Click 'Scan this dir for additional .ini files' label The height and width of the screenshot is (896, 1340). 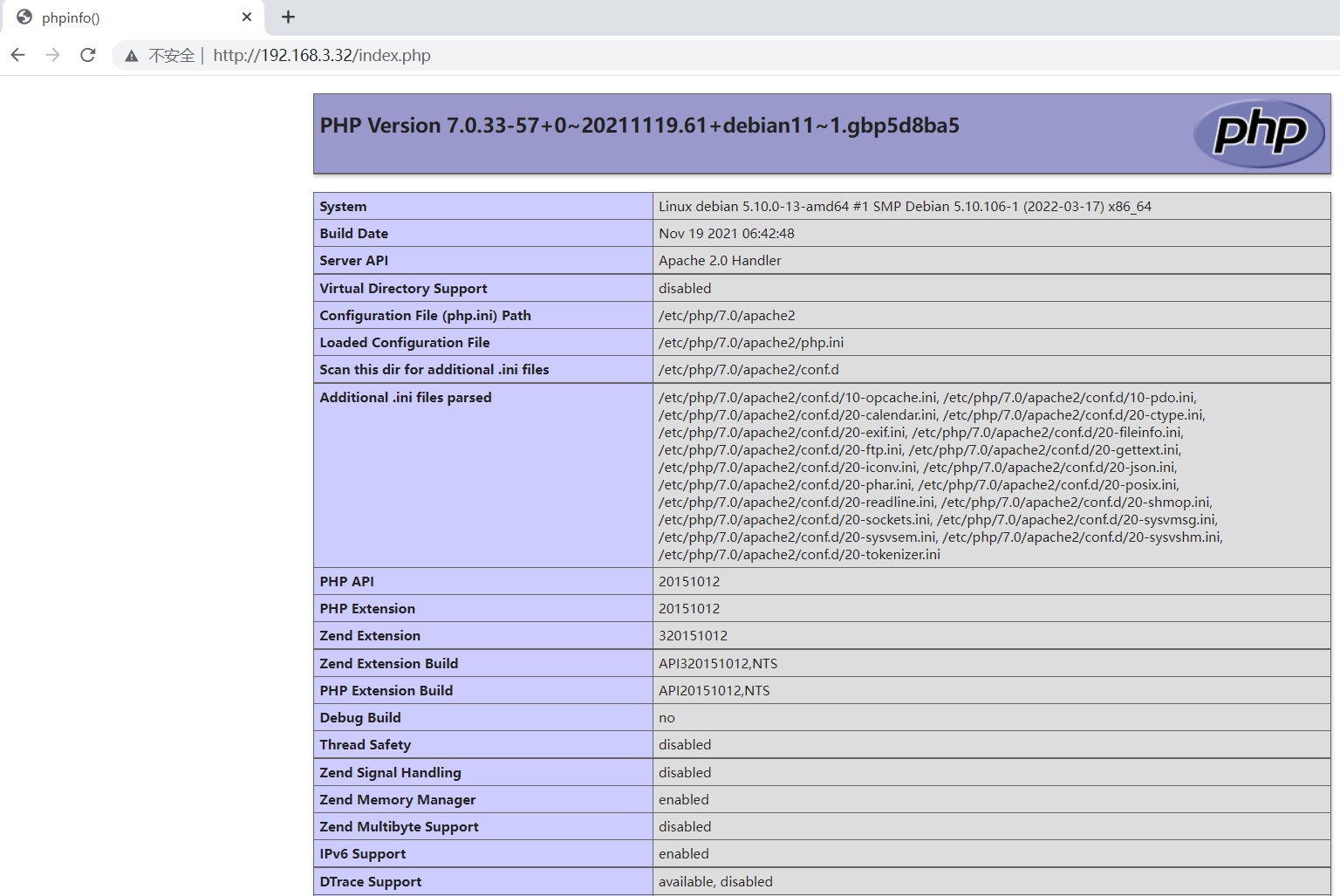coord(434,370)
